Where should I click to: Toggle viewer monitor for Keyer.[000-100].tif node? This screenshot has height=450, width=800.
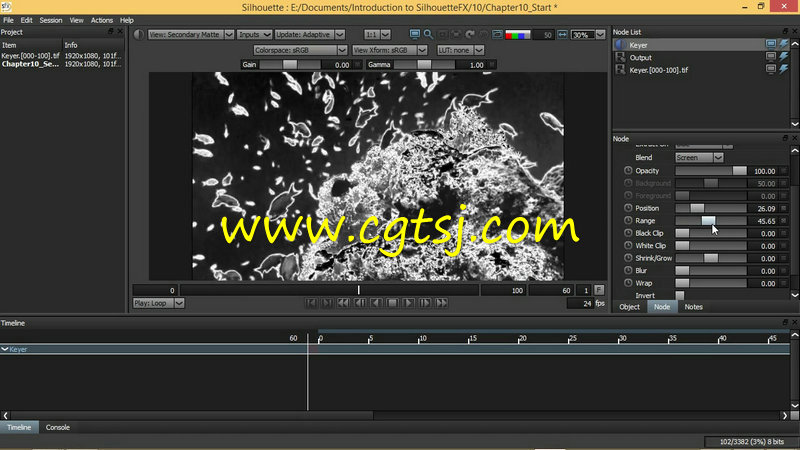pyautogui.click(x=771, y=69)
